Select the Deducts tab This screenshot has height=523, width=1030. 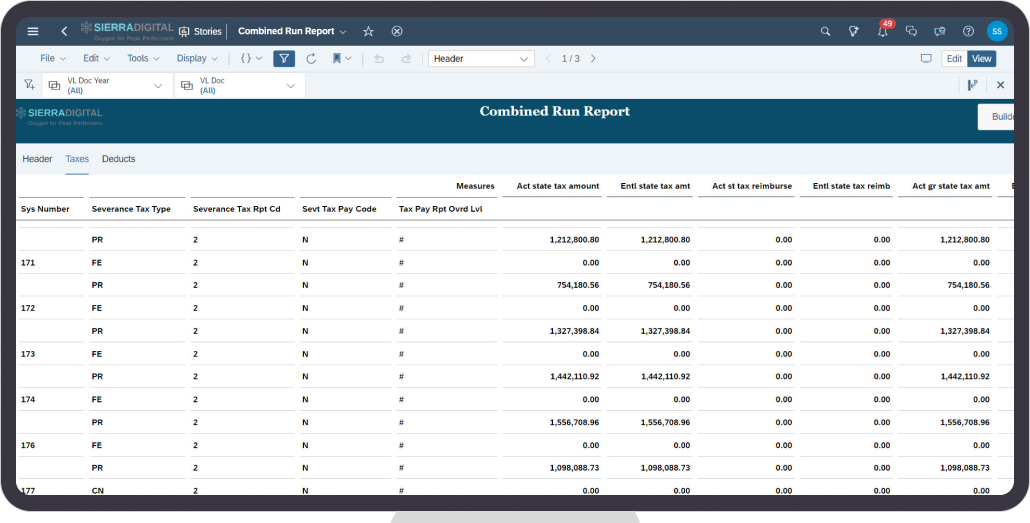[118, 159]
